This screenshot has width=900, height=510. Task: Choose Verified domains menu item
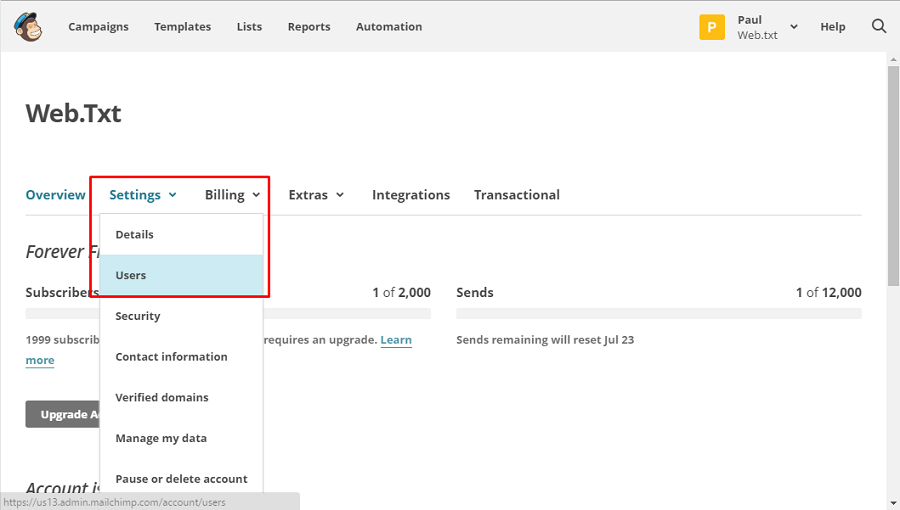pos(181,398)
